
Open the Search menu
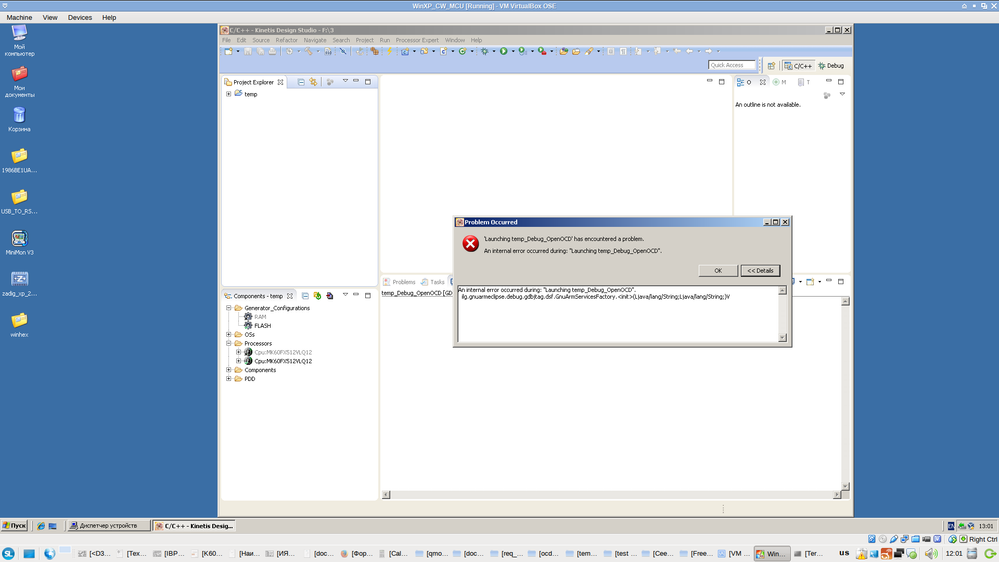pyautogui.click(x=341, y=40)
